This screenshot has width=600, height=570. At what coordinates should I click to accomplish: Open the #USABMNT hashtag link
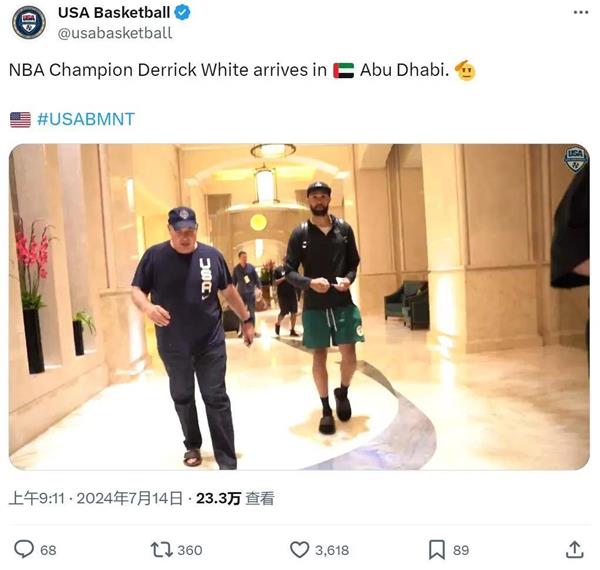point(86,119)
